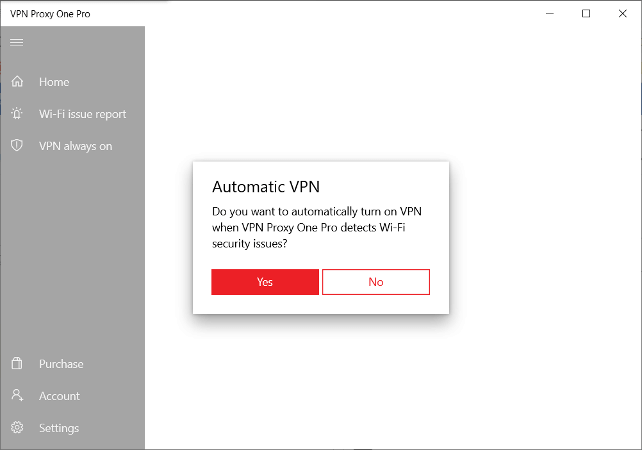Click the Purchase bag icon
The height and width of the screenshot is (452, 643).
click(x=16, y=364)
